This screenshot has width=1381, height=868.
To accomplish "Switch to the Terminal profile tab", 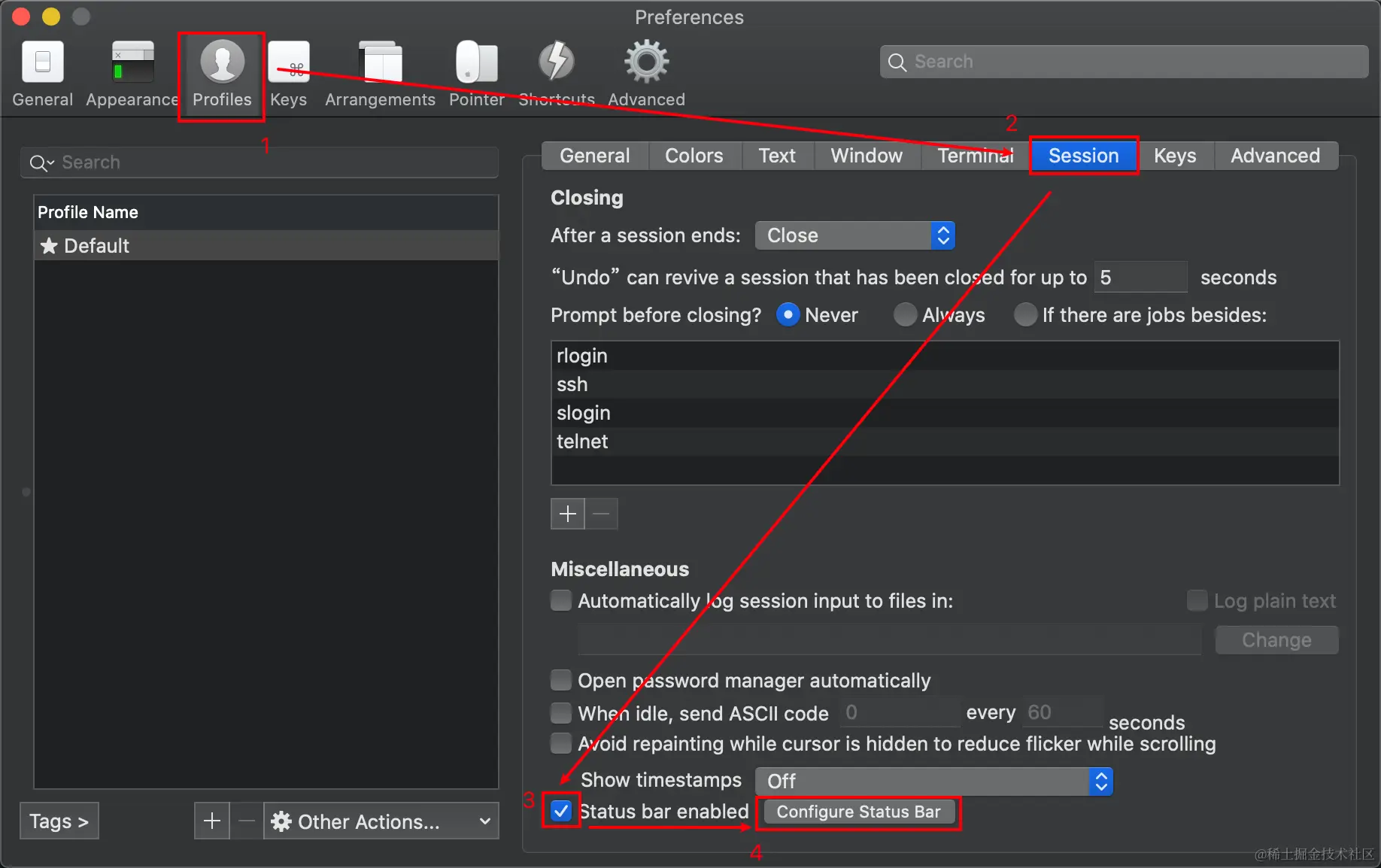I will (976, 156).
